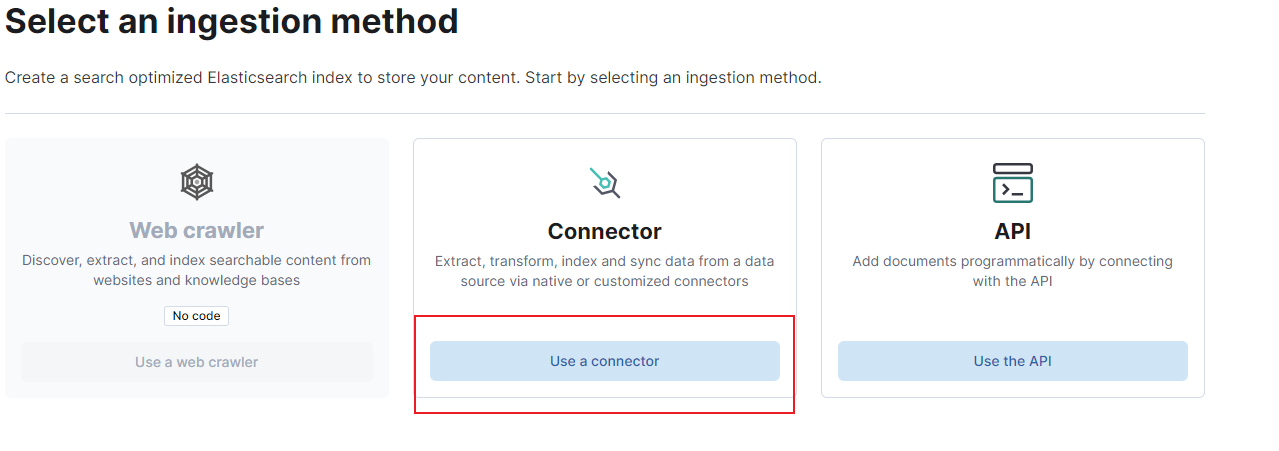This screenshot has width=1279, height=451.
Task: Select the API card title
Action: [x=1012, y=232]
